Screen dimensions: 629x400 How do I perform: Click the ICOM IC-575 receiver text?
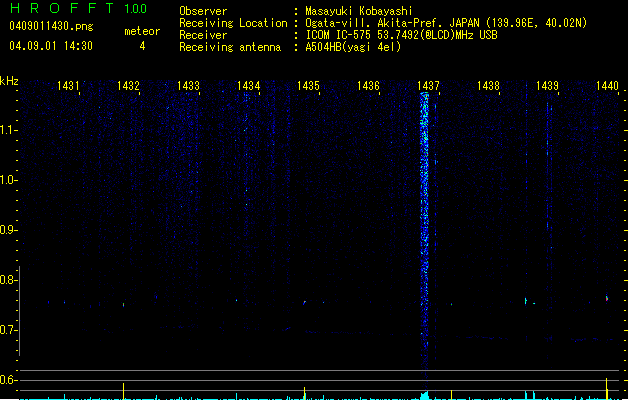coord(401,35)
